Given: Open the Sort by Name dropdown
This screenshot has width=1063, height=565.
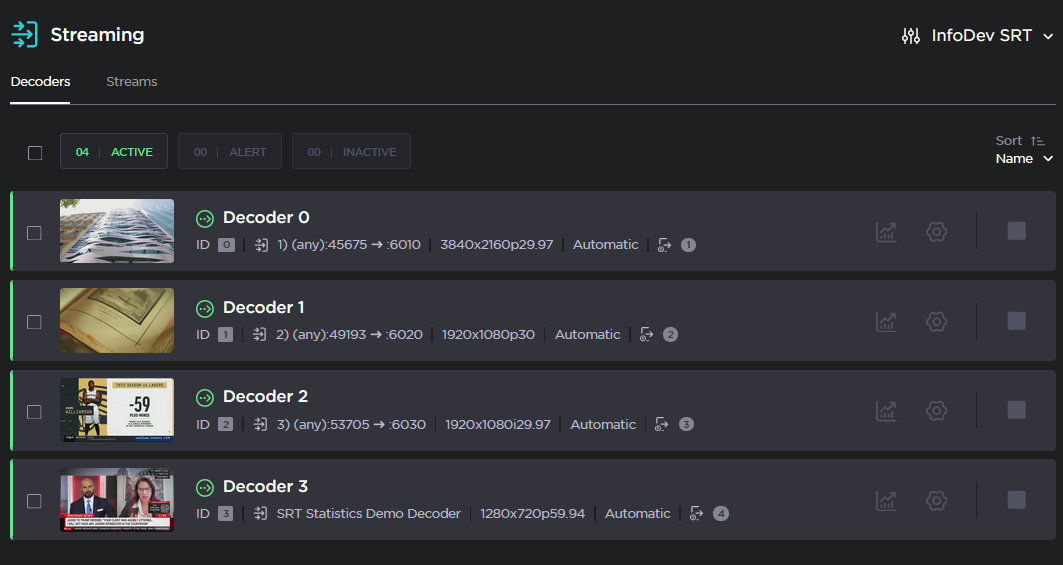Looking at the screenshot, I should coord(1024,159).
